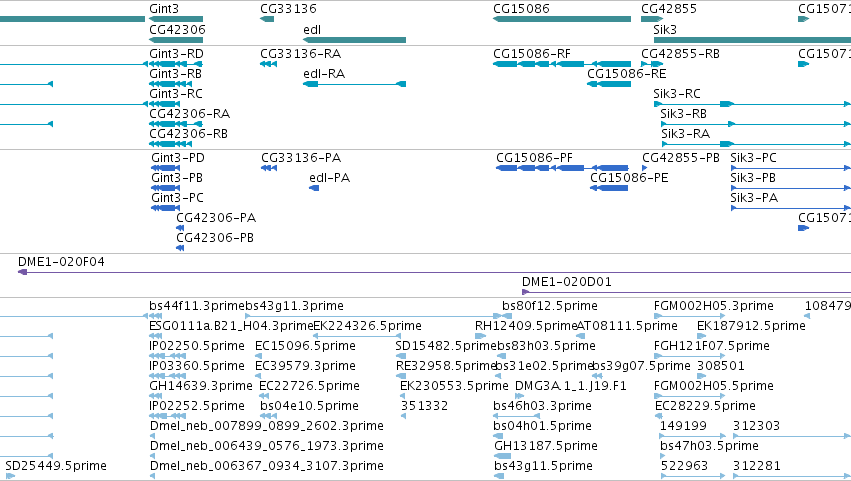Click the Sik3-RA transcript label
Screen dimensions: 851x481
coord(685,134)
